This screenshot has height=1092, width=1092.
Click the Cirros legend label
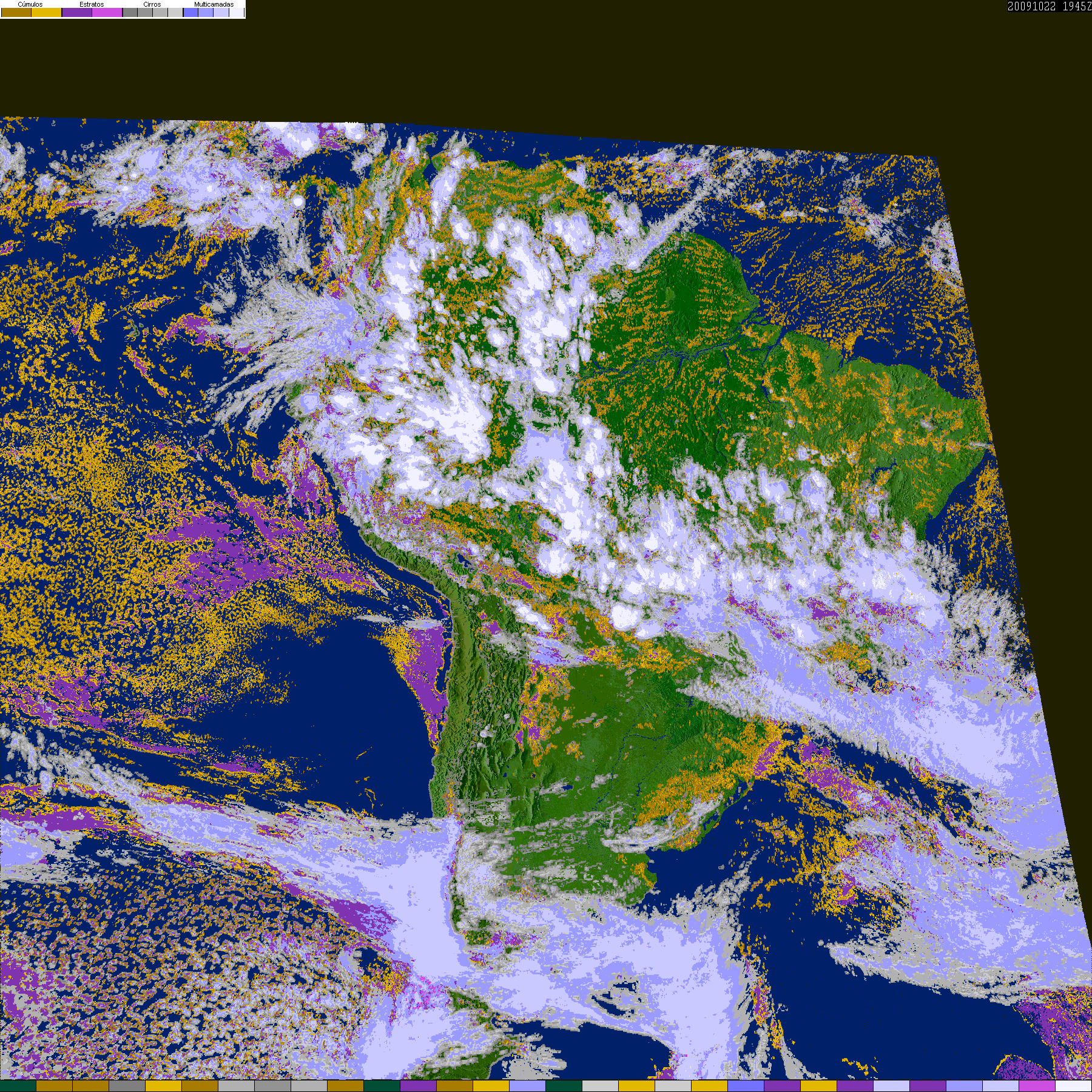click(x=152, y=4)
